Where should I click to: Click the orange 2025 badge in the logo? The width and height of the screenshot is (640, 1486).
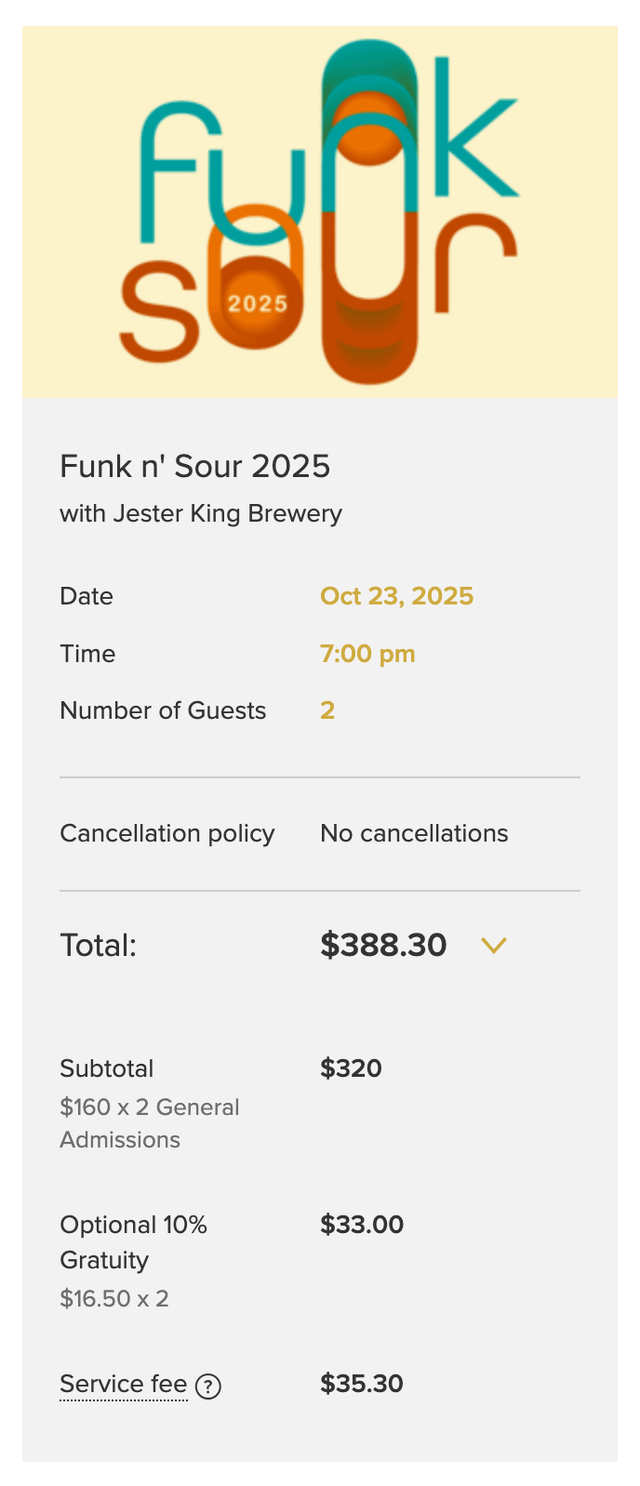coord(257,303)
